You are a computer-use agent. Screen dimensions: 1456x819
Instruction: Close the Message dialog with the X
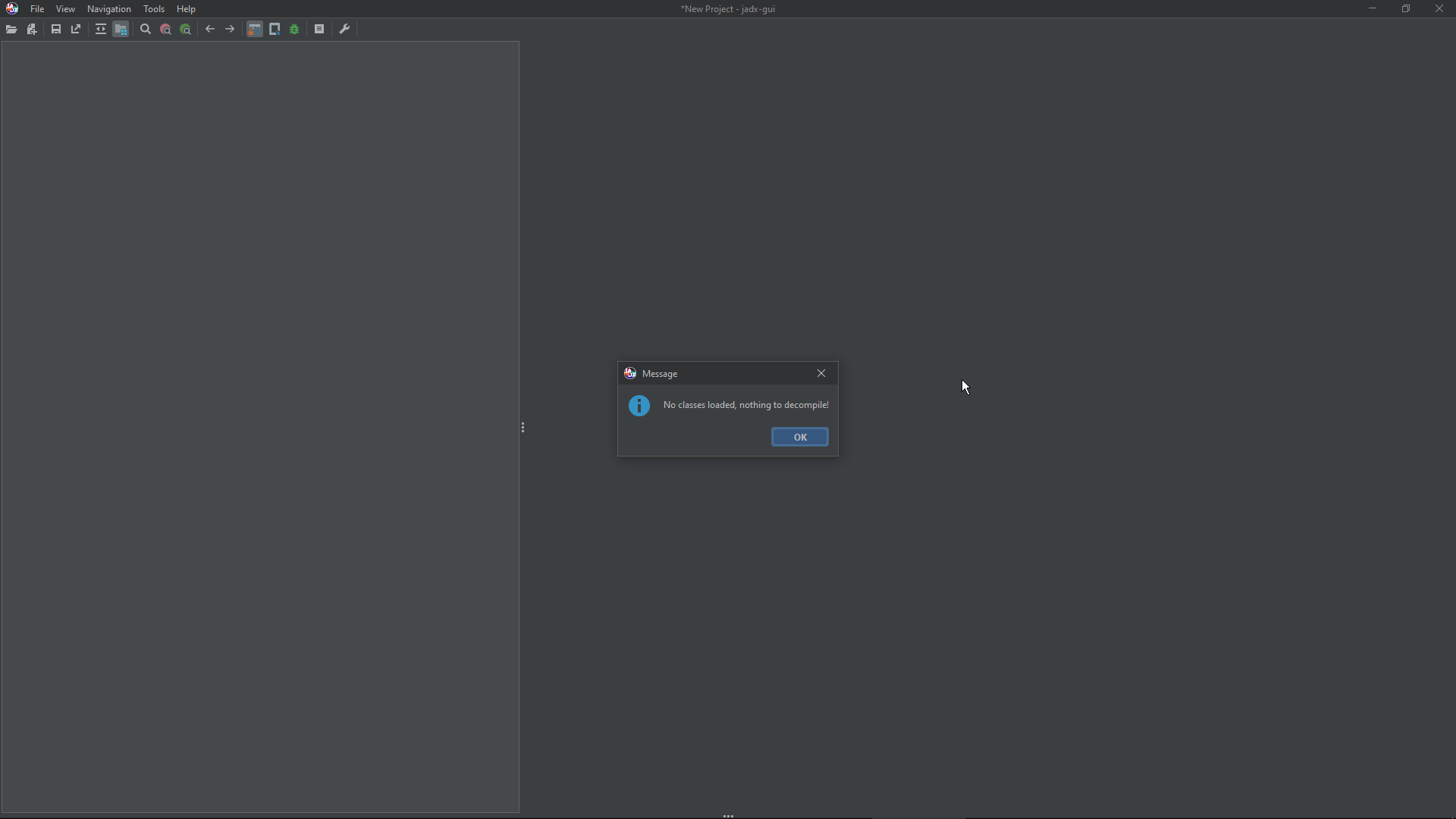[x=821, y=373]
